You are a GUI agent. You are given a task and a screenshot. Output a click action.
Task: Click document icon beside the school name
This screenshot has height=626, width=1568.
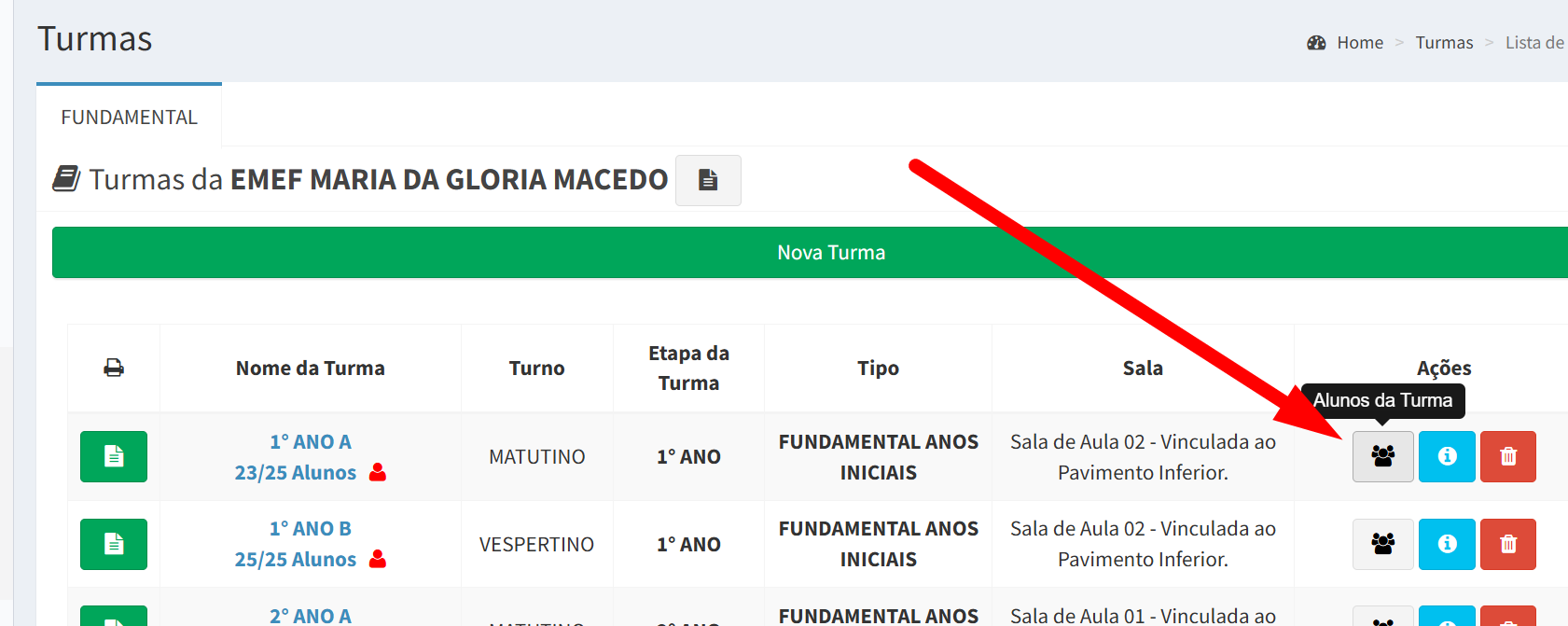tap(708, 180)
